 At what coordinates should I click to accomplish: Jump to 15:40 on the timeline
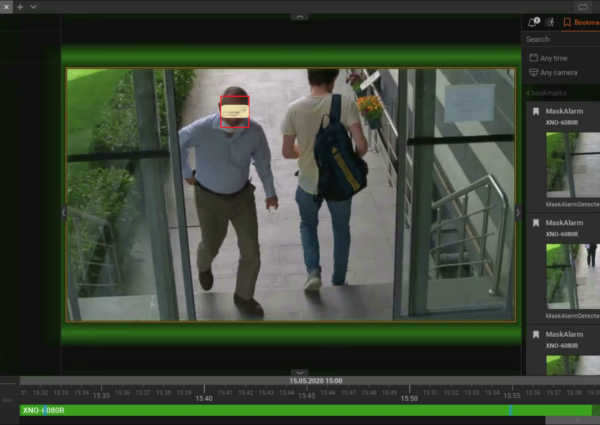(204, 398)
